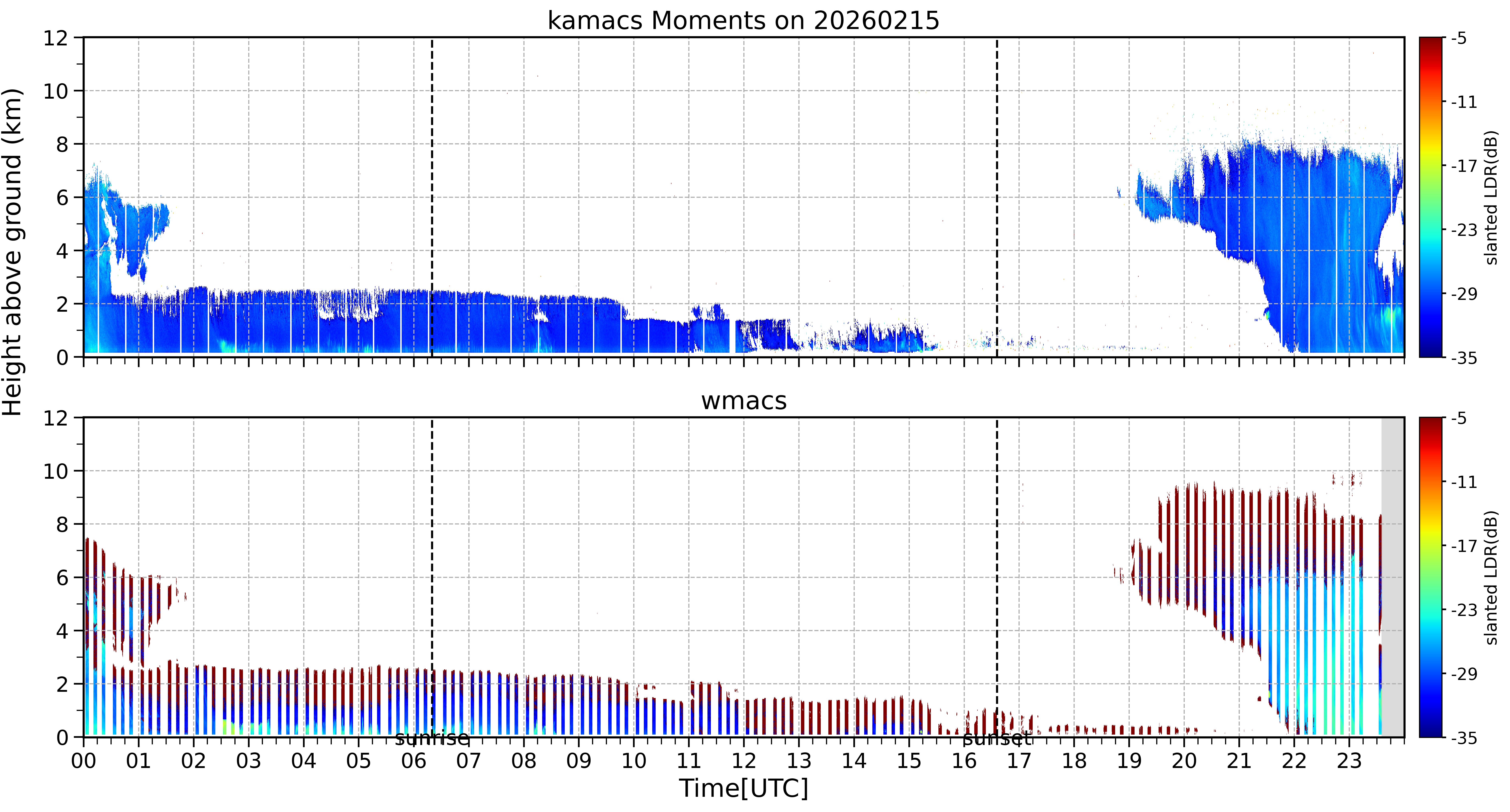Click the 'slanted LDR(dB)' label beside wmacs colorbar

pos(1491,578)
